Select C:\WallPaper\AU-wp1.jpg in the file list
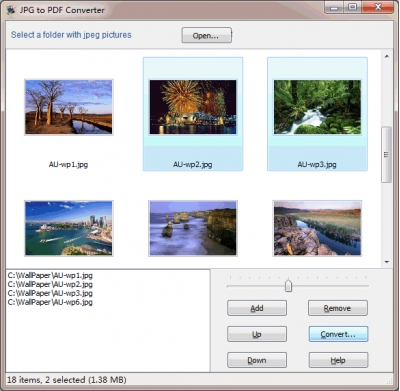The image size is (400, 391). click(50, 276)
